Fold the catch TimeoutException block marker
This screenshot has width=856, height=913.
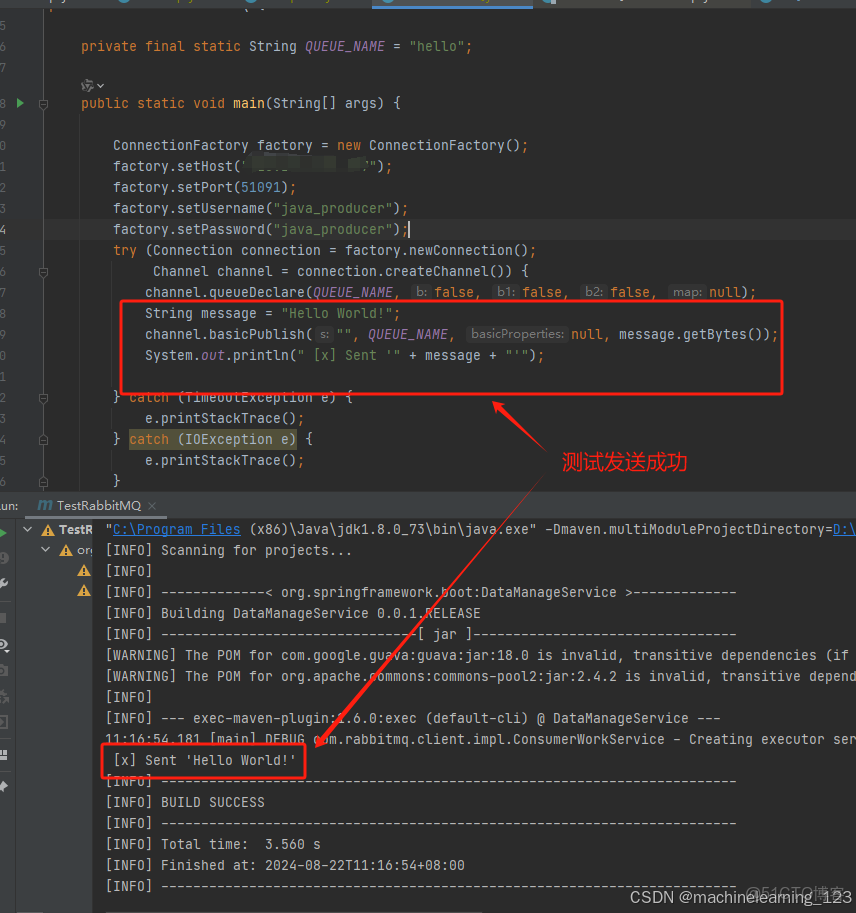point(43,398)
